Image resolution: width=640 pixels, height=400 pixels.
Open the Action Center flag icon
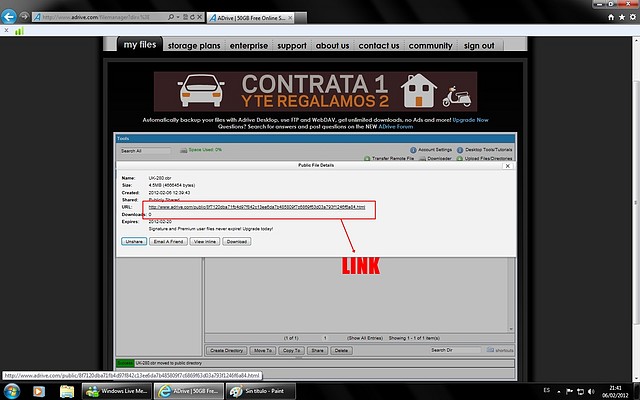tap(569, 391)
